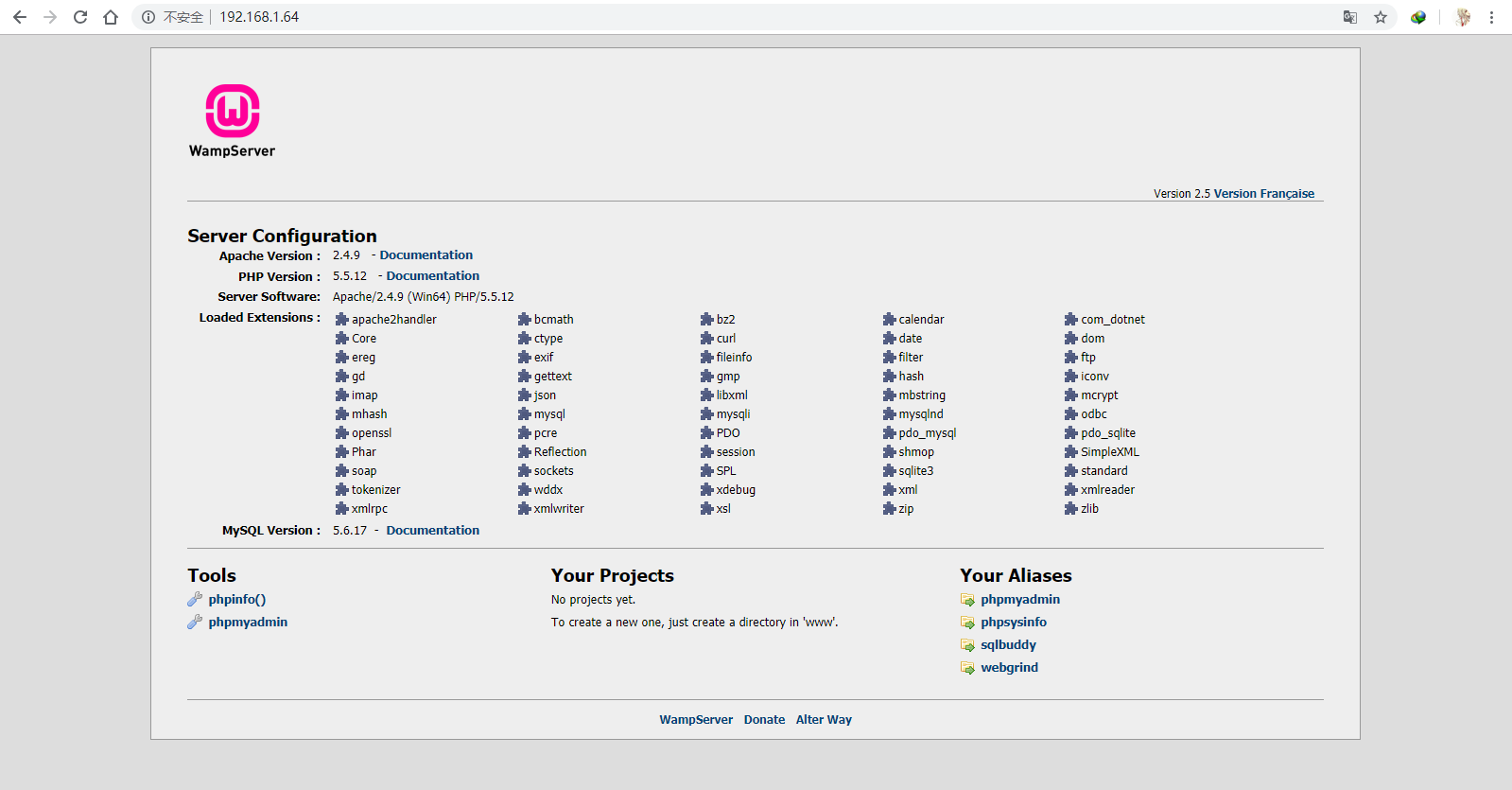Click the wrench icon beside phpinfo()
Viewport: 1512px width, 790px height.
(x=195, y=599)
